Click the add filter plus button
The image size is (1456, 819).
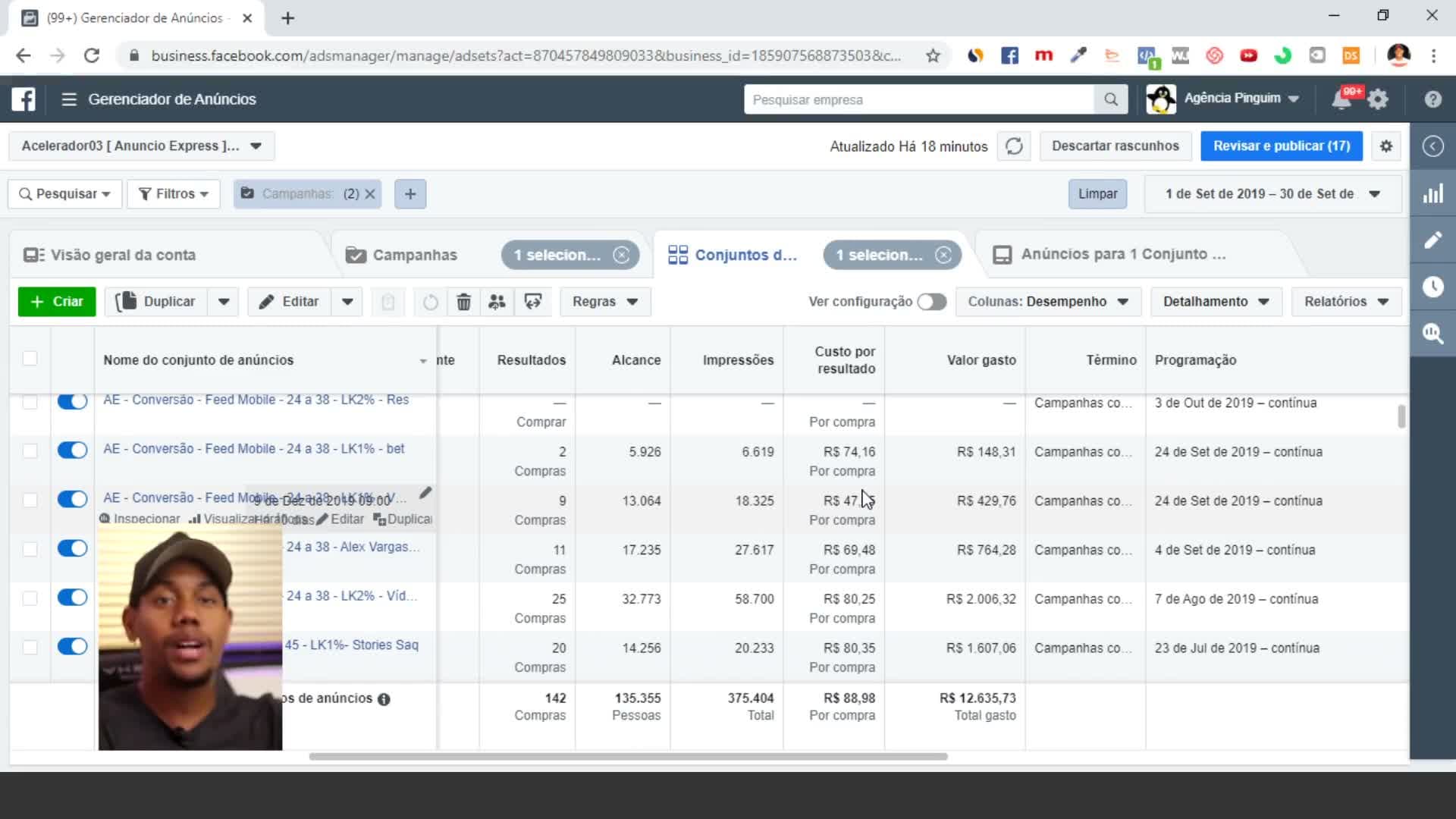coord(410,194)
